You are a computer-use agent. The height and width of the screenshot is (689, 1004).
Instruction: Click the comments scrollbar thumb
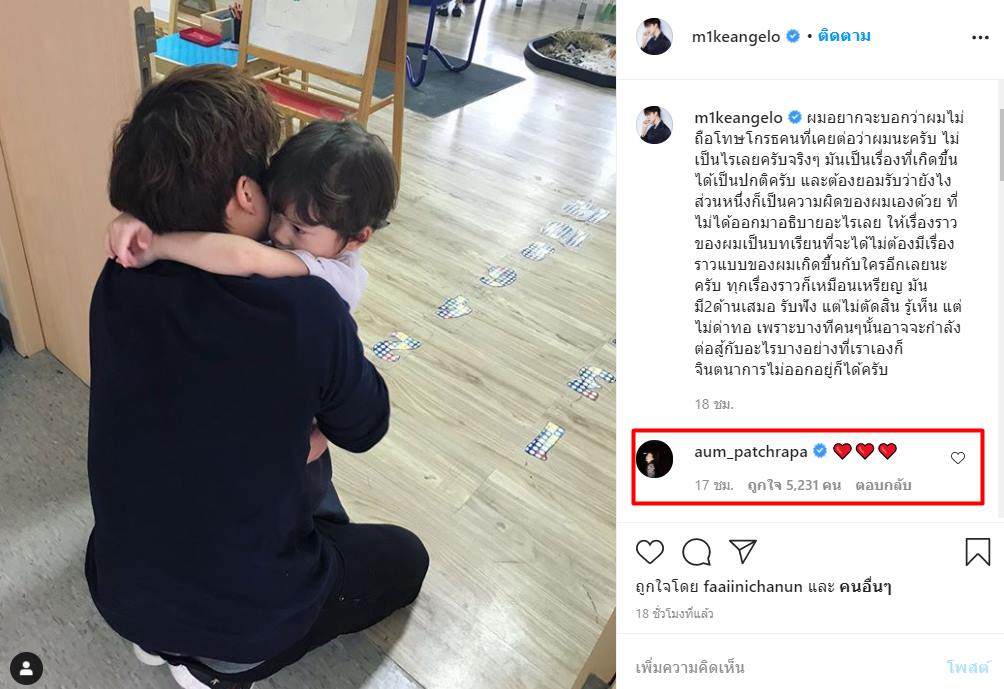[x=1000, y=145]
